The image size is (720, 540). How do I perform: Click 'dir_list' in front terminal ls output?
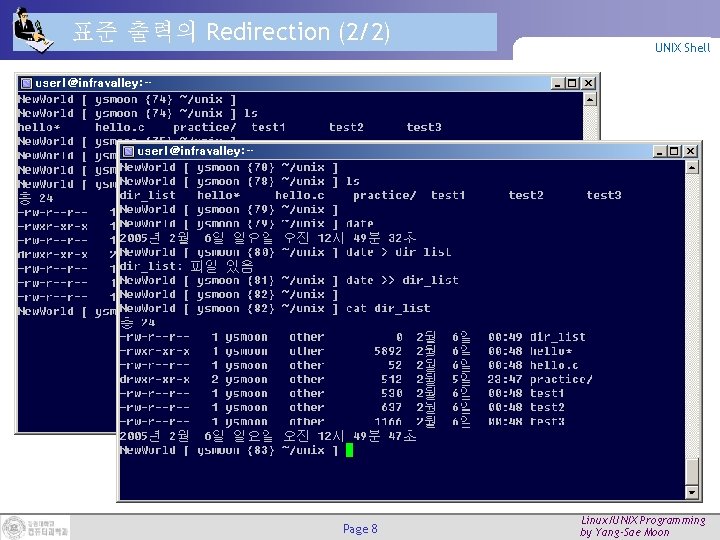[148, 196]
